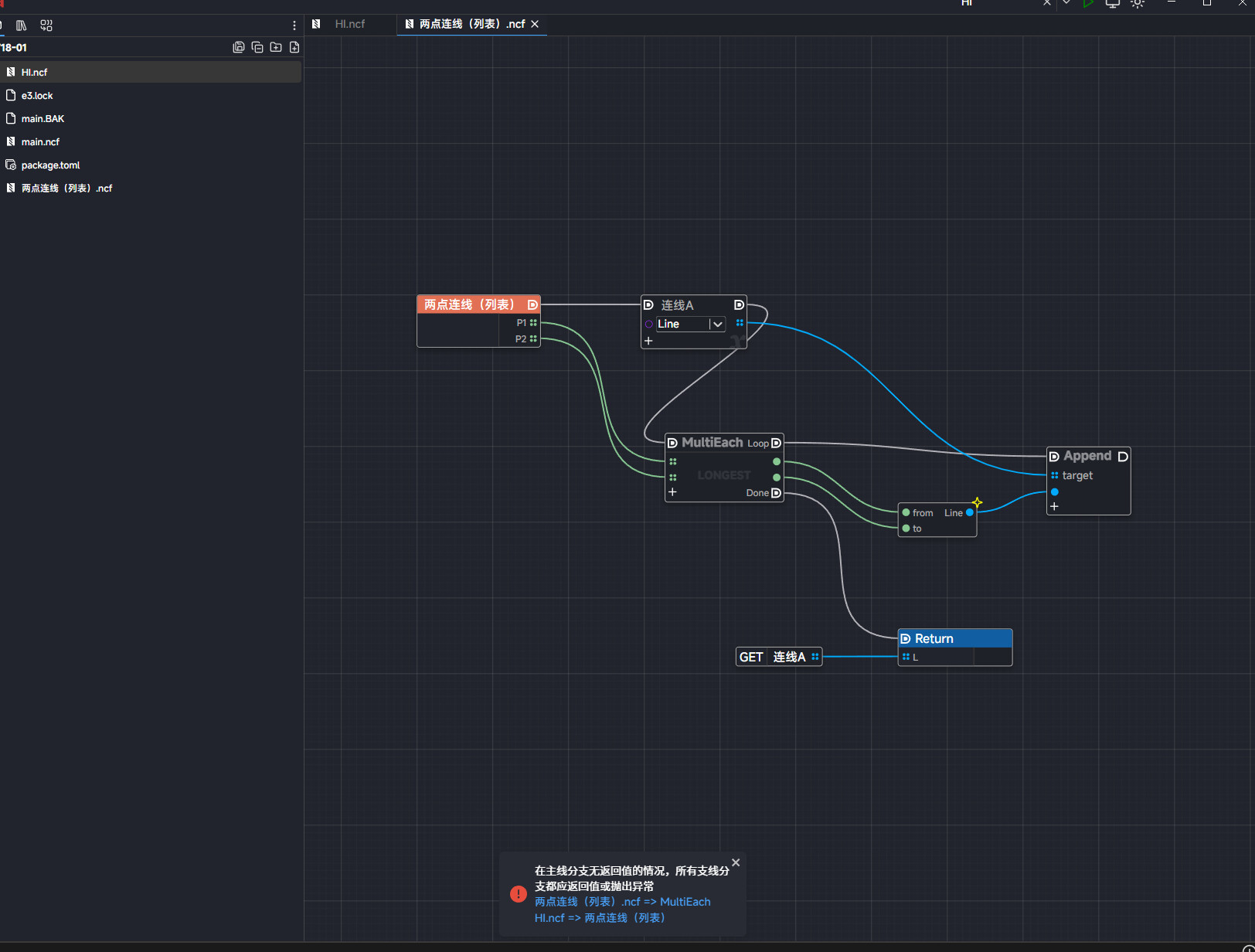Click the monitor display icon in toolbar
This screenshot has height=952, width=1255.
click(x=1112, y=4)
